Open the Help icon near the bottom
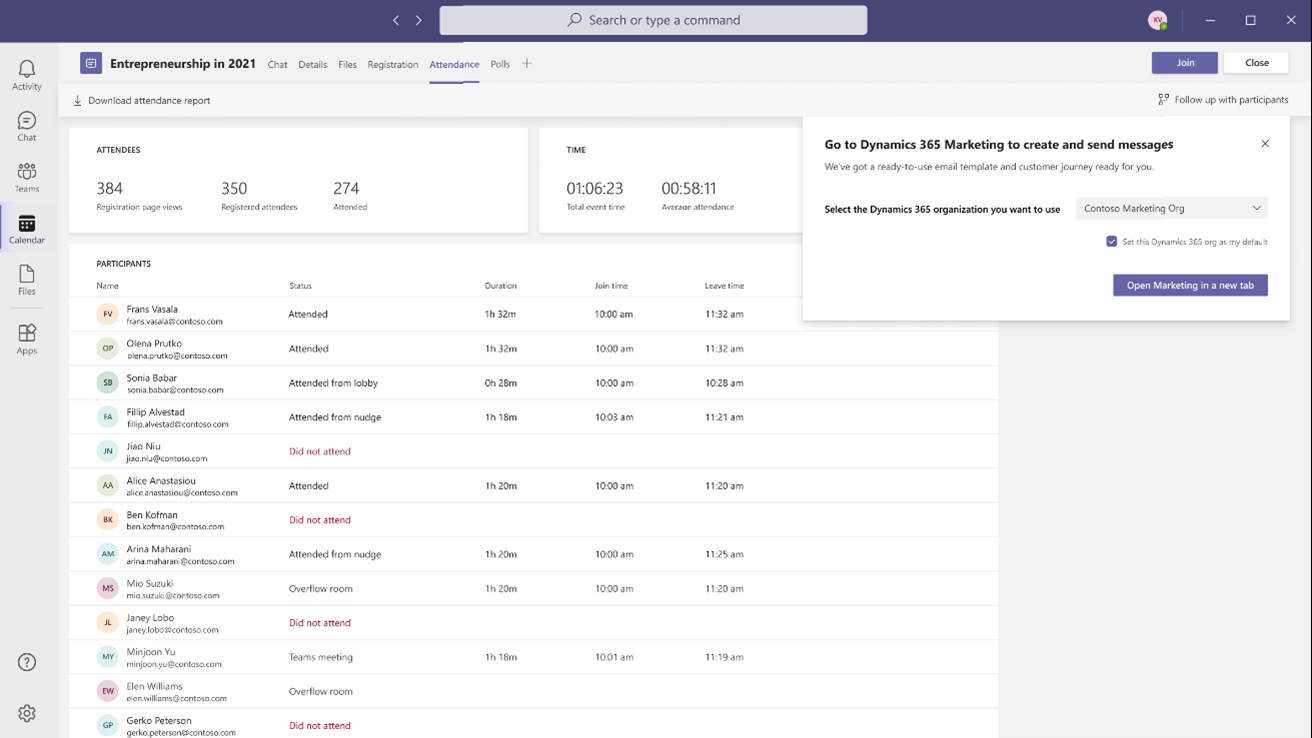The width and height of the screenshot is (1312, 738). (x=26, y=661)
